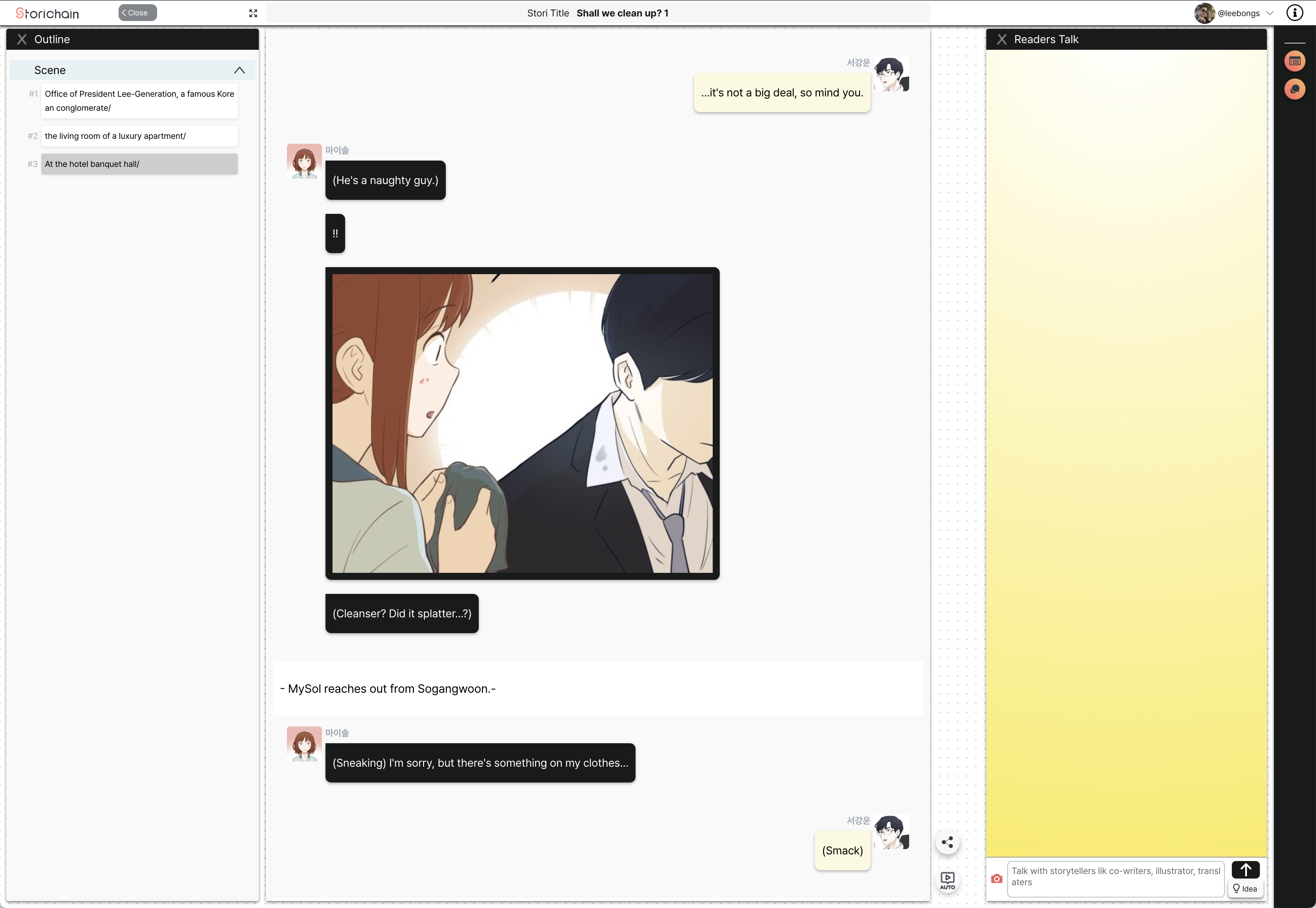Click the Idea button

pyautogui.click(x=1245, y=889)
